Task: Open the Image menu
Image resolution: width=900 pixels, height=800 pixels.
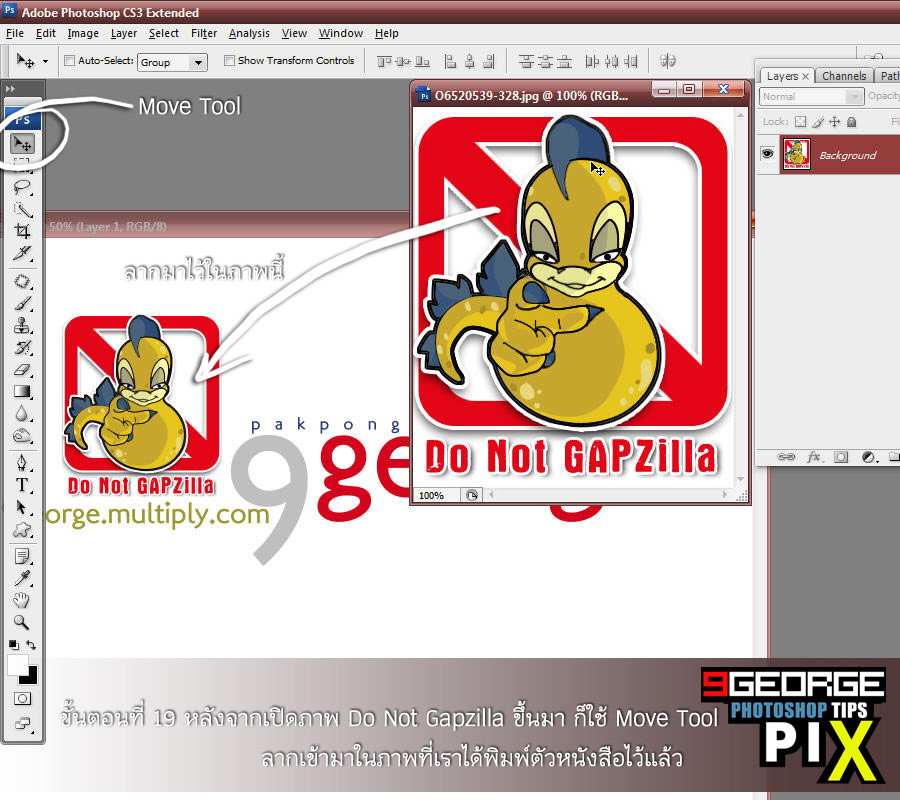Action: point(83,33)
